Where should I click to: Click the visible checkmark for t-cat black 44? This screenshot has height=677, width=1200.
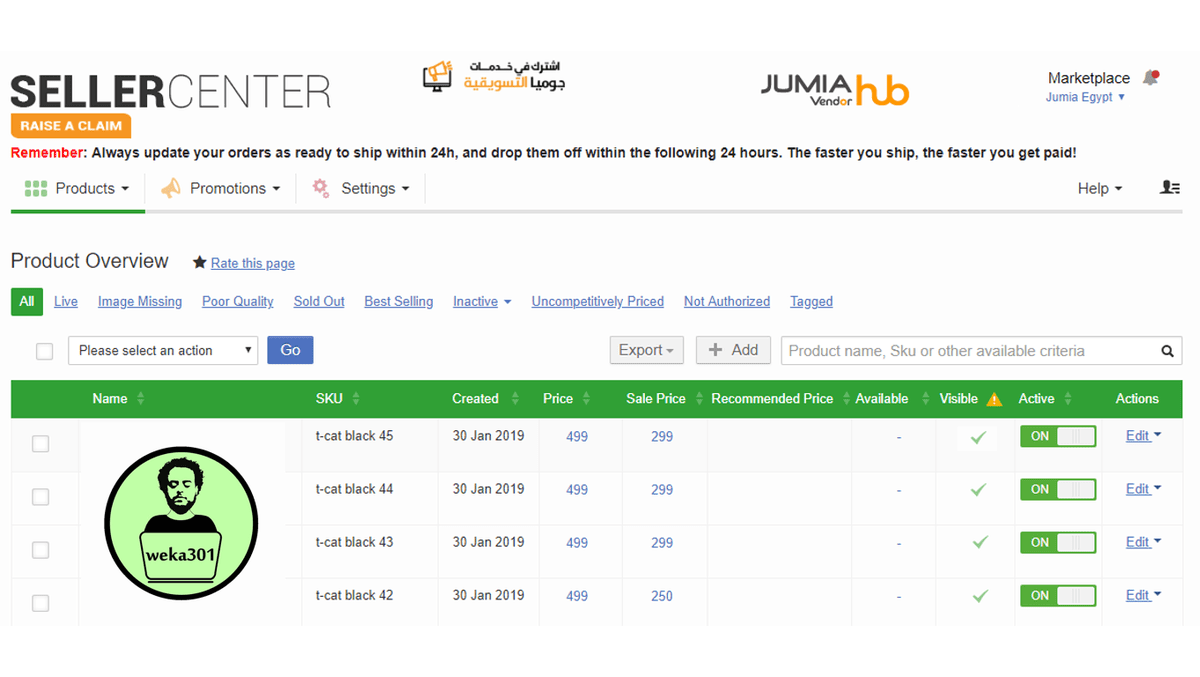click(x=978, y=490)
